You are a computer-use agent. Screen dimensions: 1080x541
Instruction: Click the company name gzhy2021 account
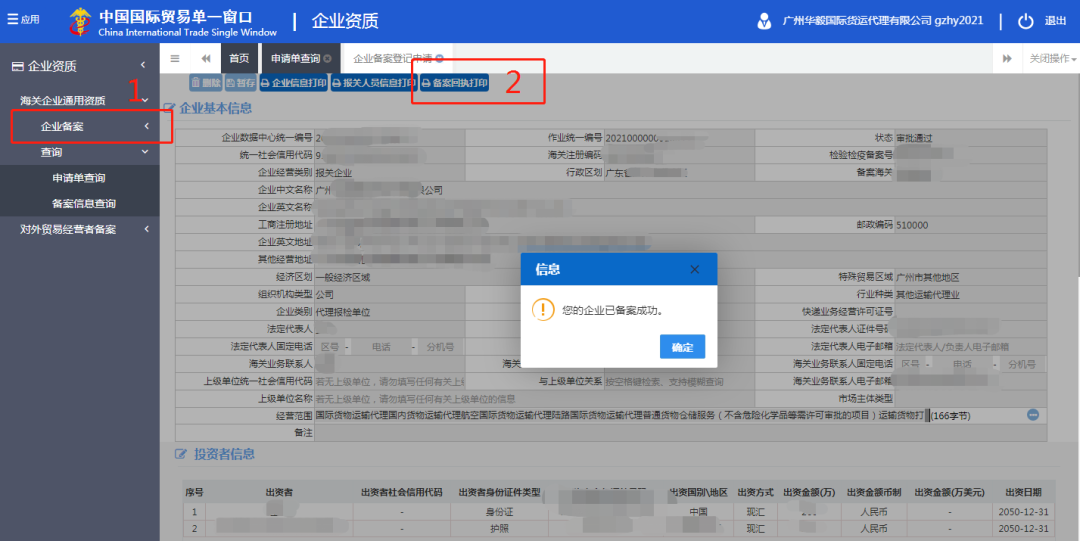[x=883, y=21]
